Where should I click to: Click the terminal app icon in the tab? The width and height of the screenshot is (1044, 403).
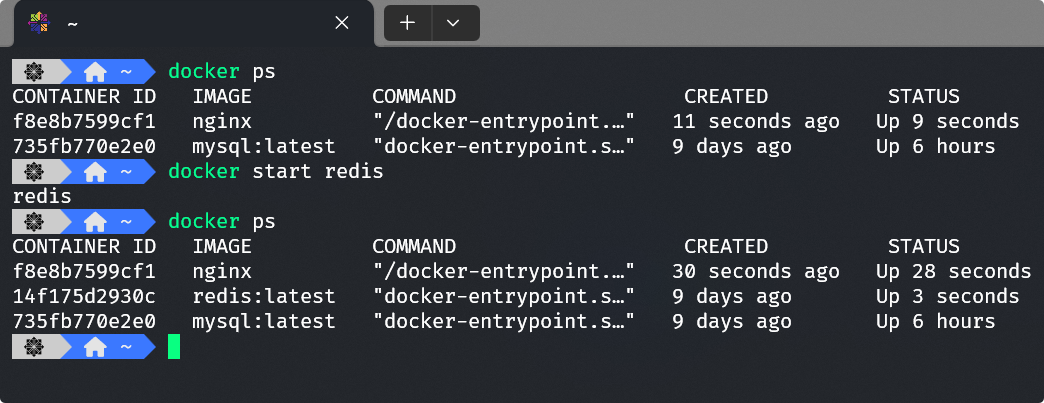[x=39, y=23]
